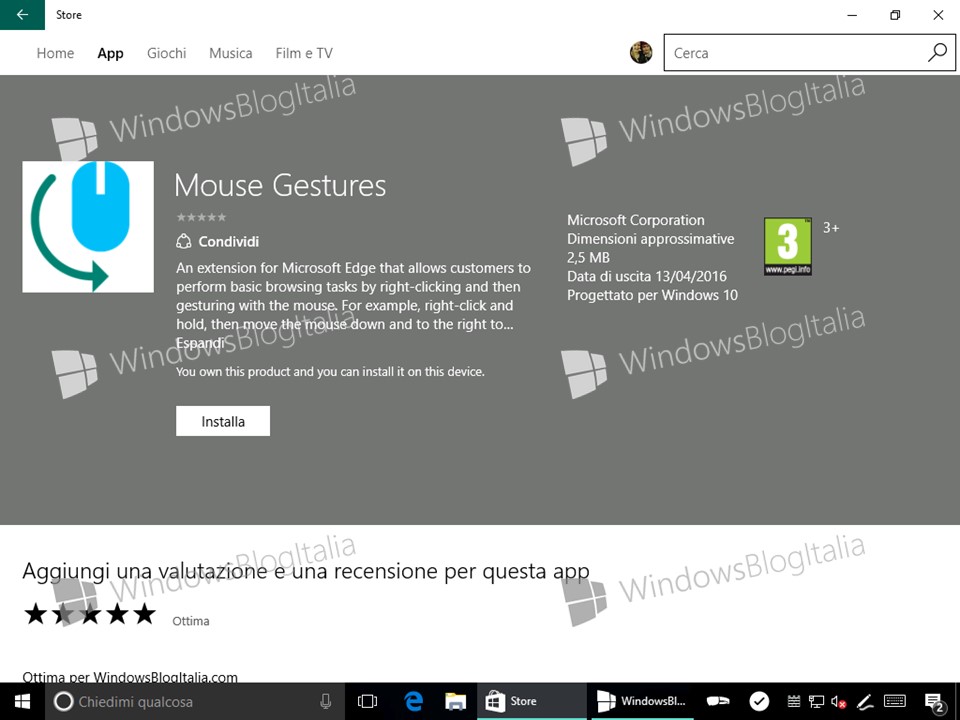Click the Mouse Gestures title
Viewport: 960px width, 720px height.
pos(280,185)
